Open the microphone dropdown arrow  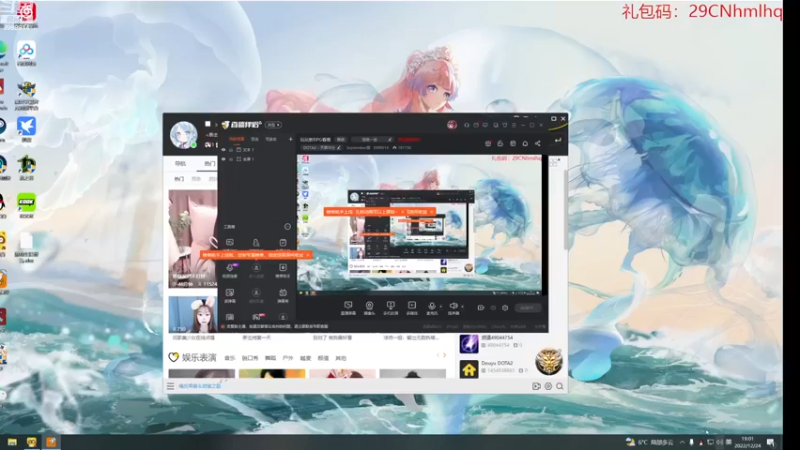pyautogui.click(x=441, y=307)
